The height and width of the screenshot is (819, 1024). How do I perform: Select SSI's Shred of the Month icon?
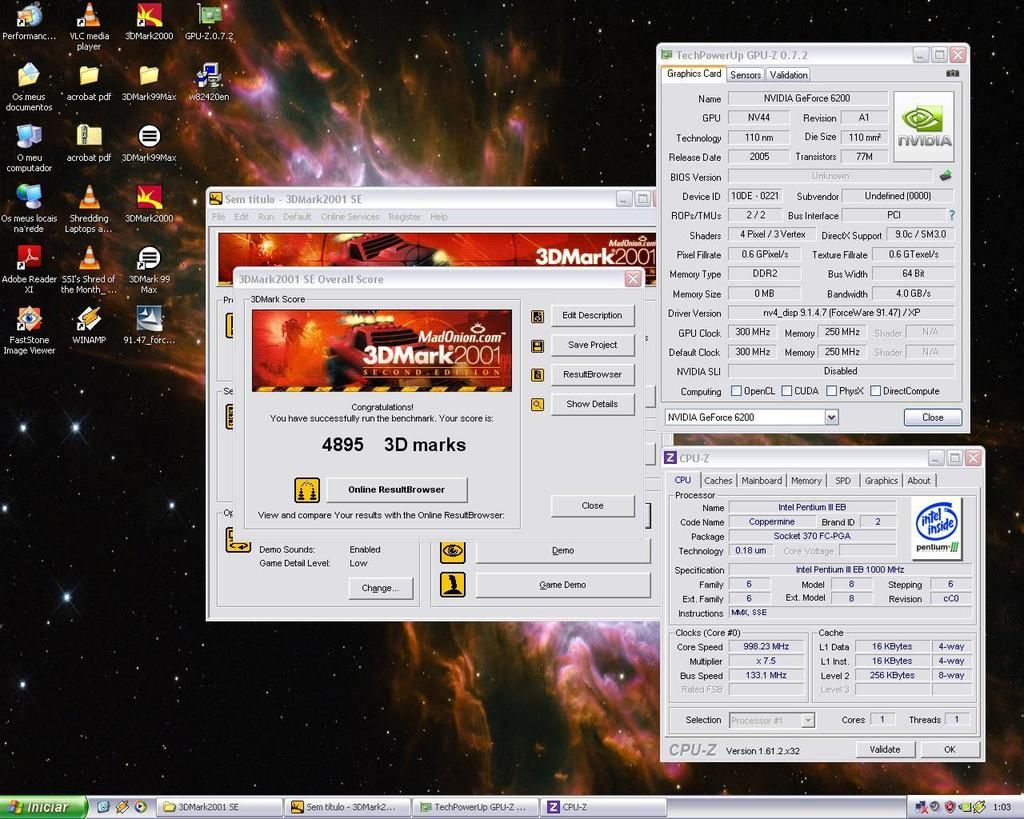[89, 269]
